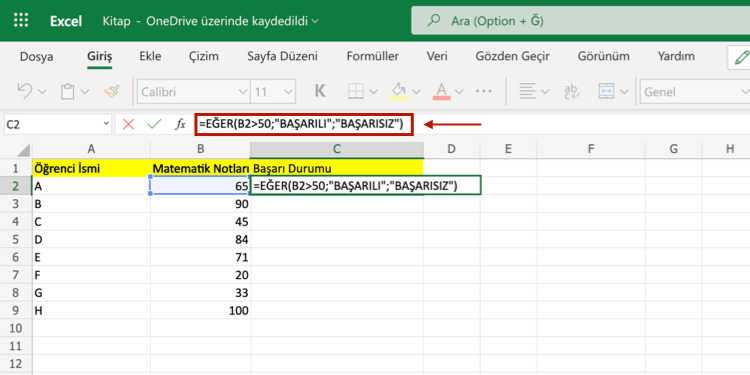
Task: Select column B header
Action: coord(200,149)
